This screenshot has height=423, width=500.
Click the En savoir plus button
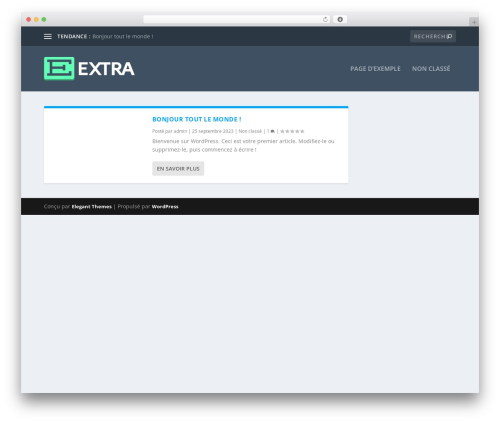178,169
